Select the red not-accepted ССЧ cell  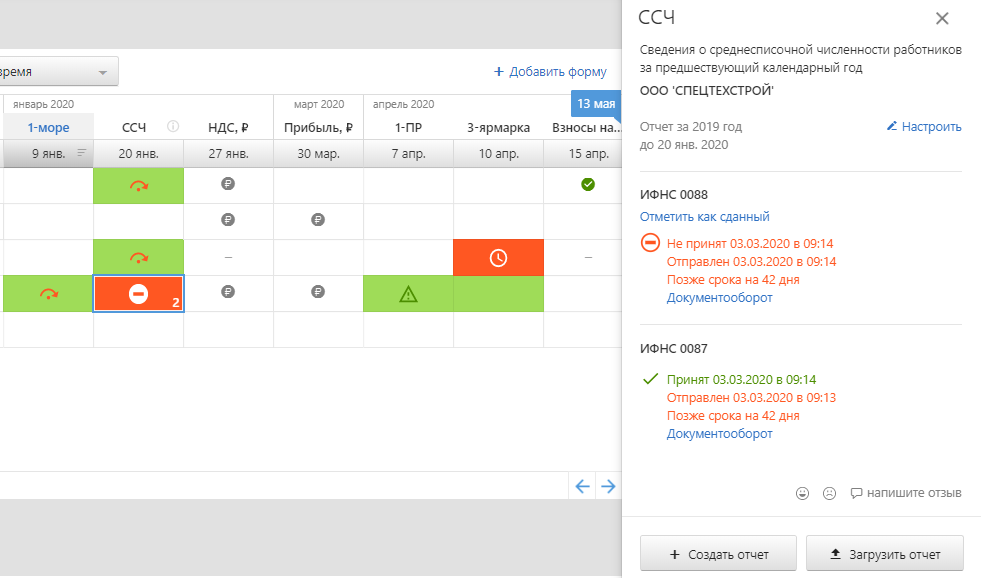138,294
